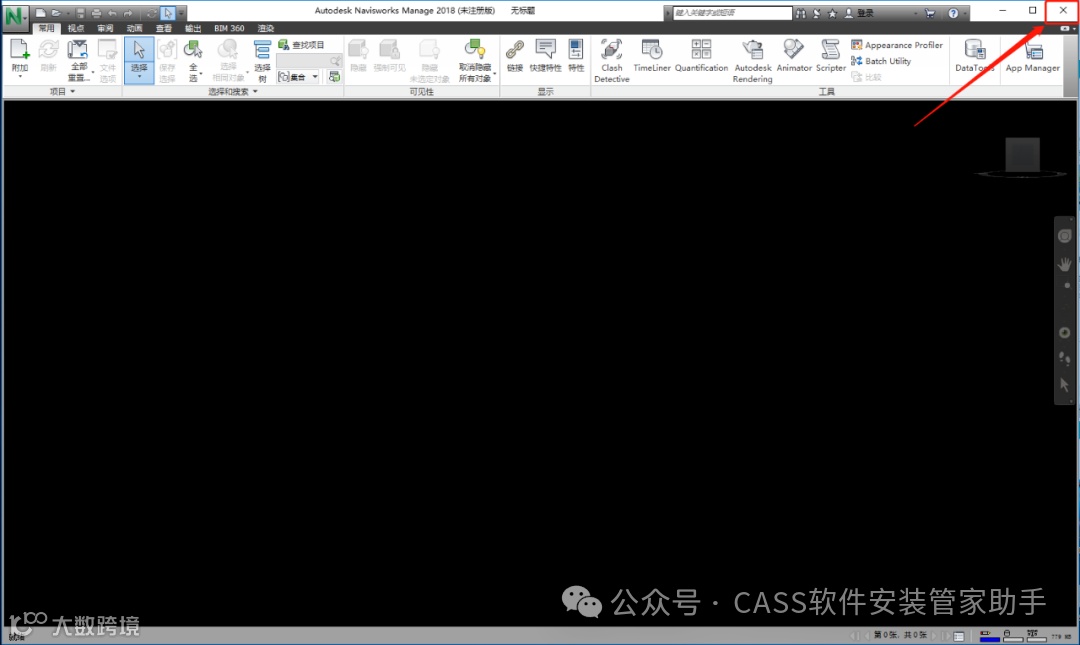Open the sheet browser icon in status bar
Screen dimensions: 1080x645
point(959,636)
